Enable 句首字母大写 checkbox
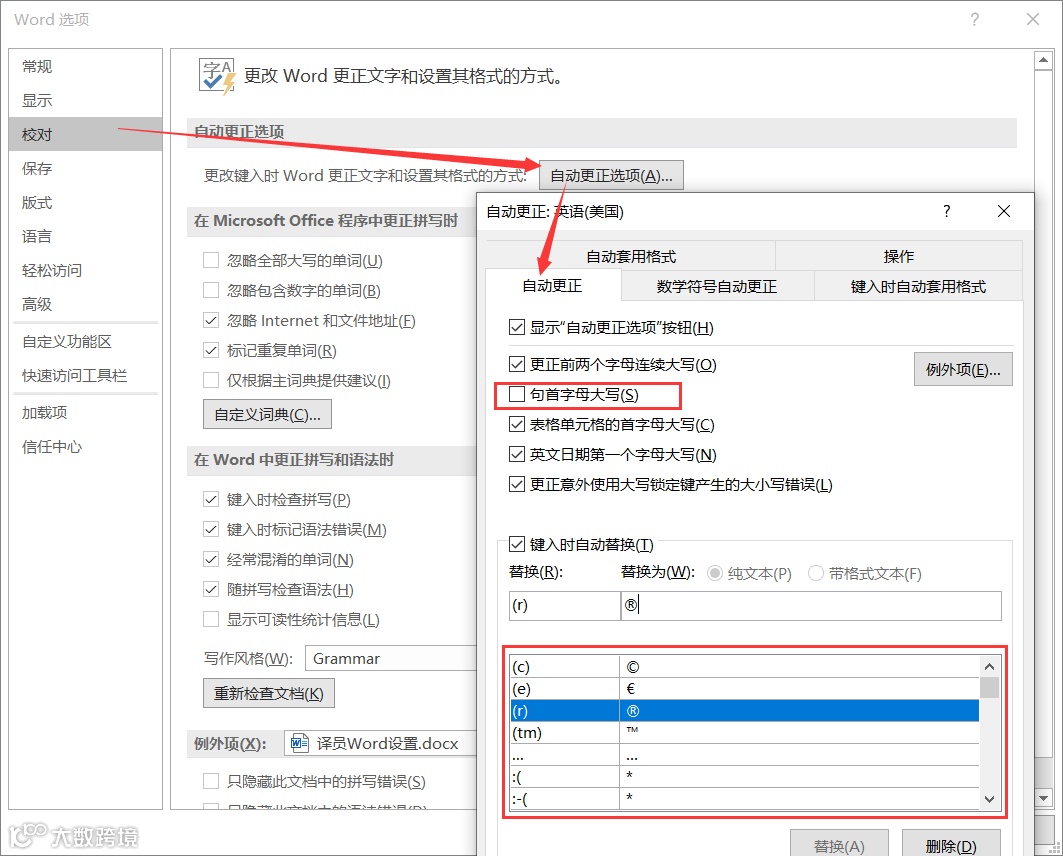Image resolution: width=1063 pixels, height=856 pixels. pos(517,394)
